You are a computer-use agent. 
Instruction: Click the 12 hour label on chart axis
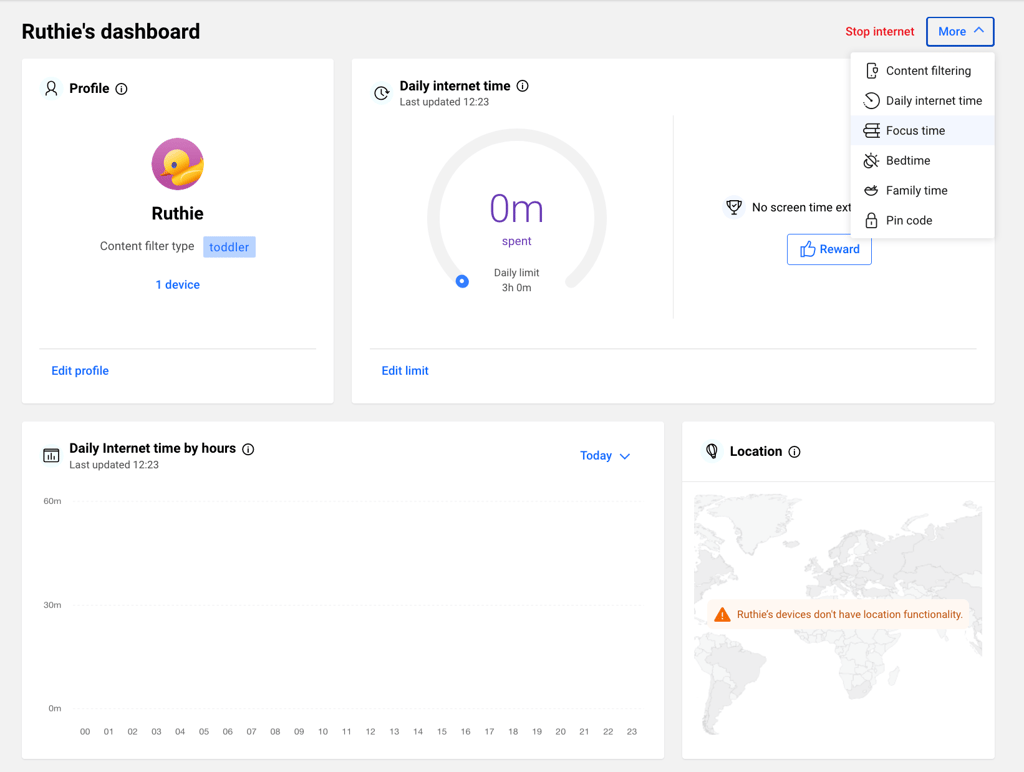coord(370,732)
